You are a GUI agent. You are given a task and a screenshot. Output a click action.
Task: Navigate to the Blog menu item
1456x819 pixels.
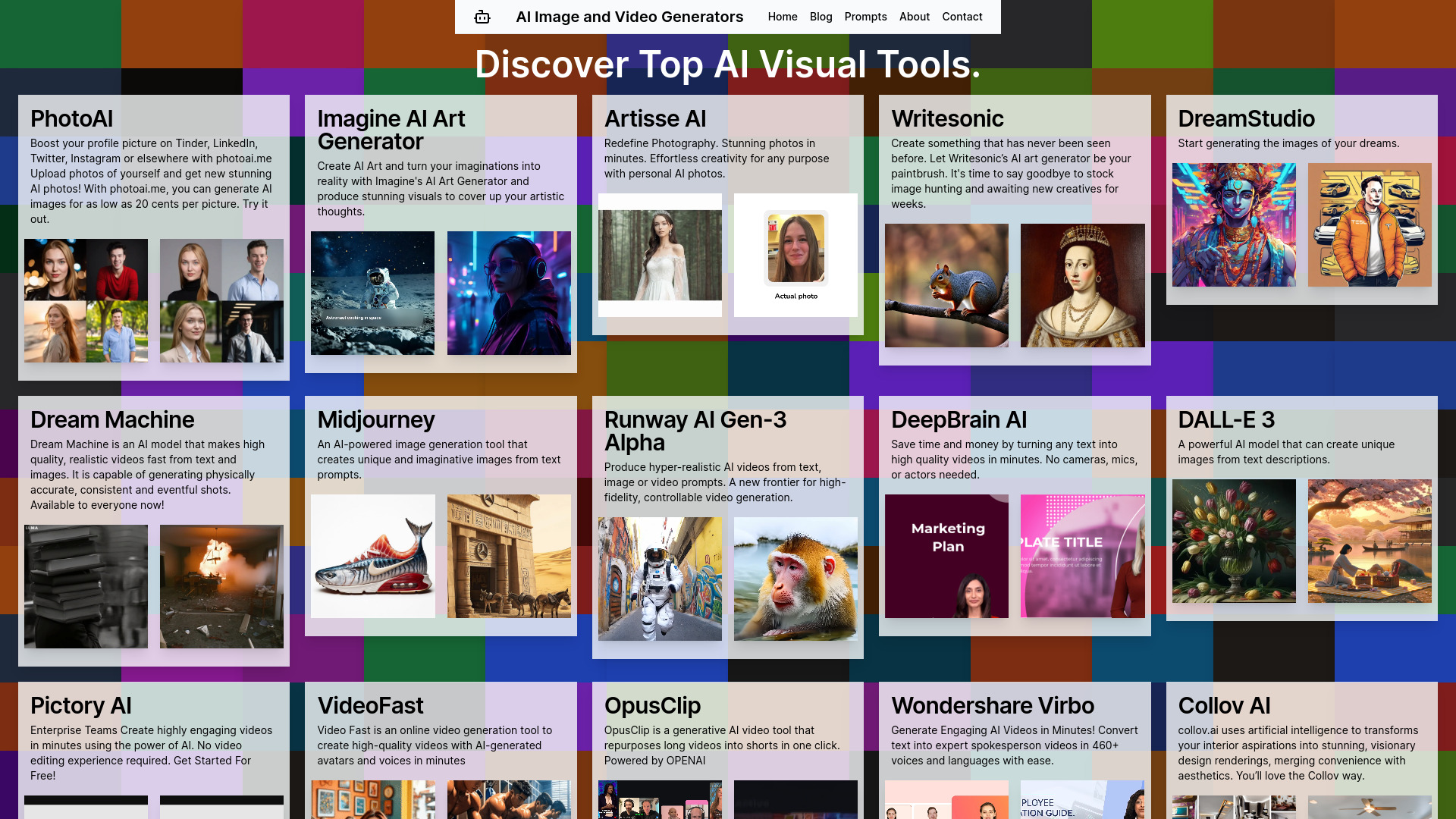click(x=821, y=17)
